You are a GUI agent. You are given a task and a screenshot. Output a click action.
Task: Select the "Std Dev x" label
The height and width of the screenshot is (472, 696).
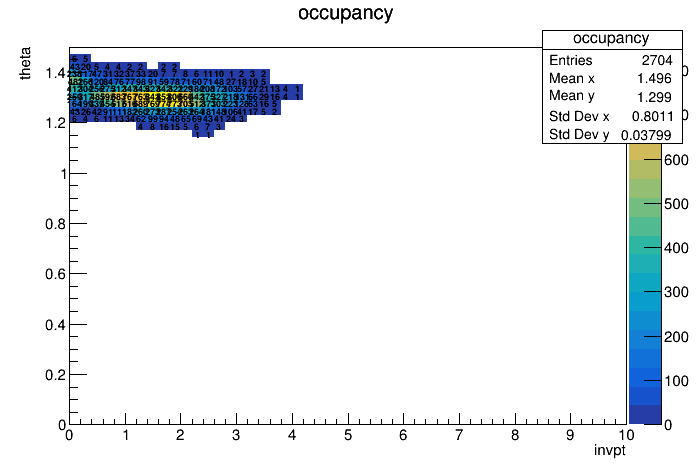pyautogui.click(x=579, y=116)
